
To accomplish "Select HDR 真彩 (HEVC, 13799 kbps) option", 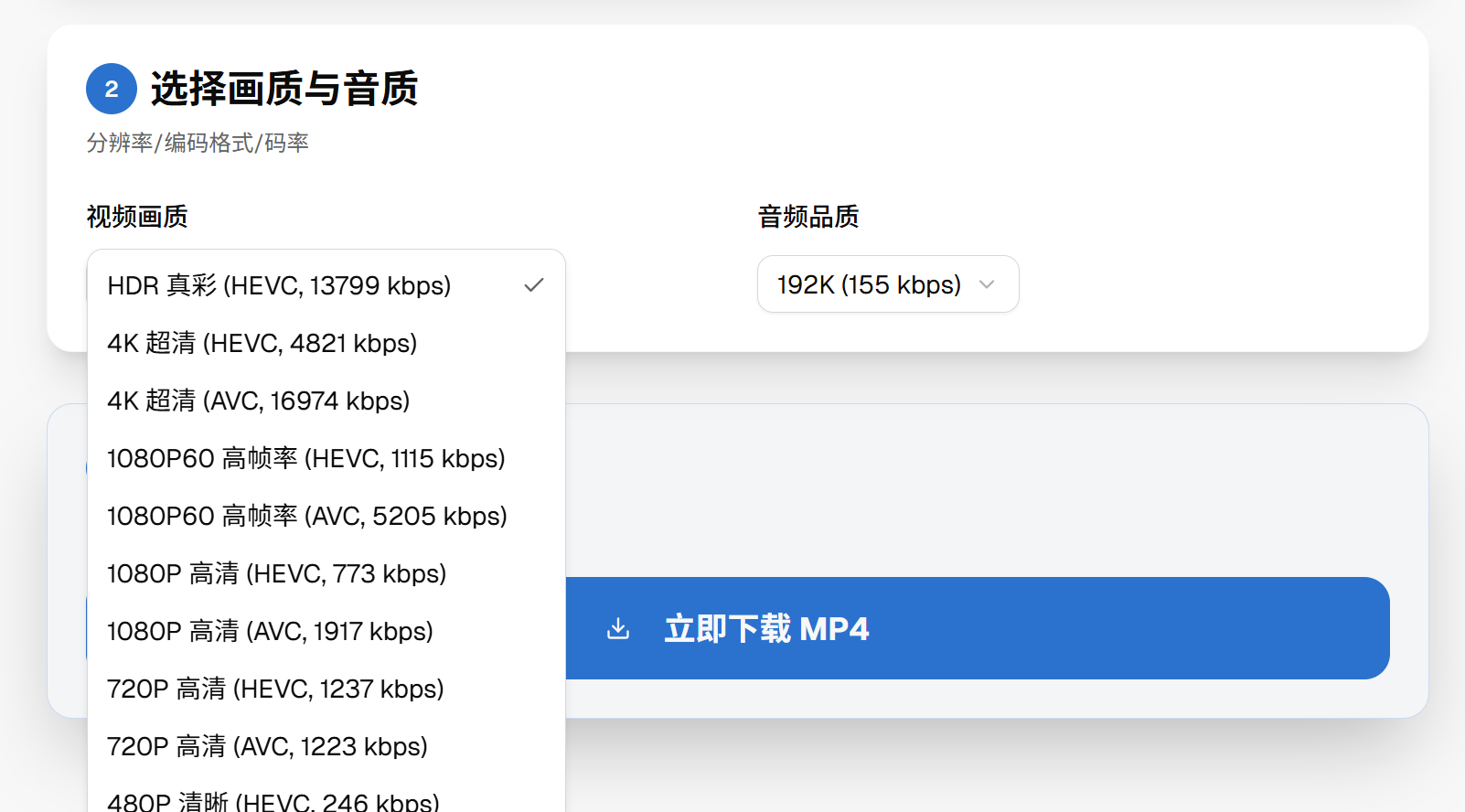I will click(279, 286).
